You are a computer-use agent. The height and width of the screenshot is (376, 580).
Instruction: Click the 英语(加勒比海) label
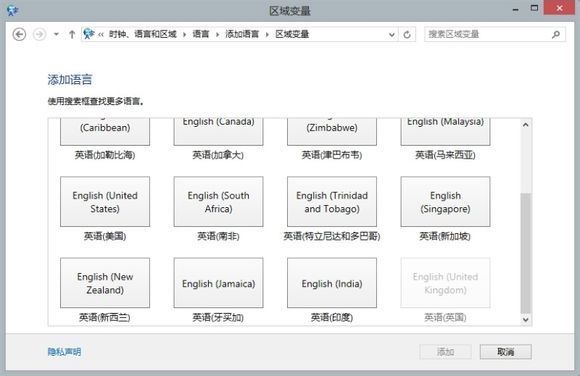pos(105,155)
